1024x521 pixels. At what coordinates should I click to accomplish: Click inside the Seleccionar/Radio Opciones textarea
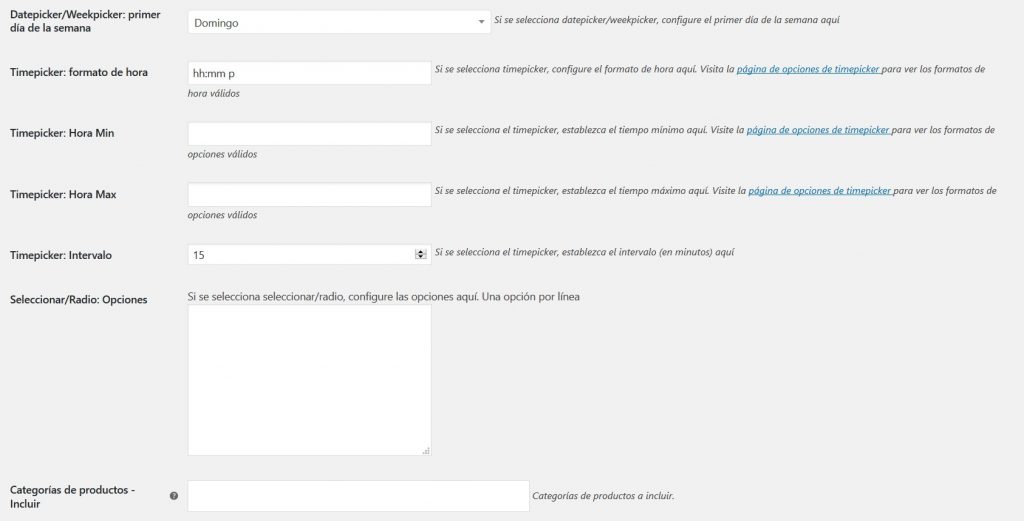coord(309,380)
